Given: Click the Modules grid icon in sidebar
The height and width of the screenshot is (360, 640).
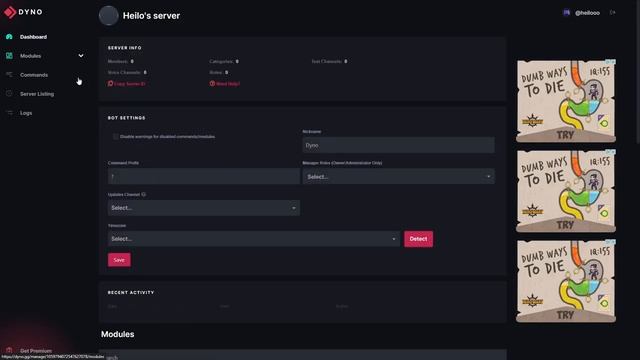Looking at the screenshot, I should [9, 56].
